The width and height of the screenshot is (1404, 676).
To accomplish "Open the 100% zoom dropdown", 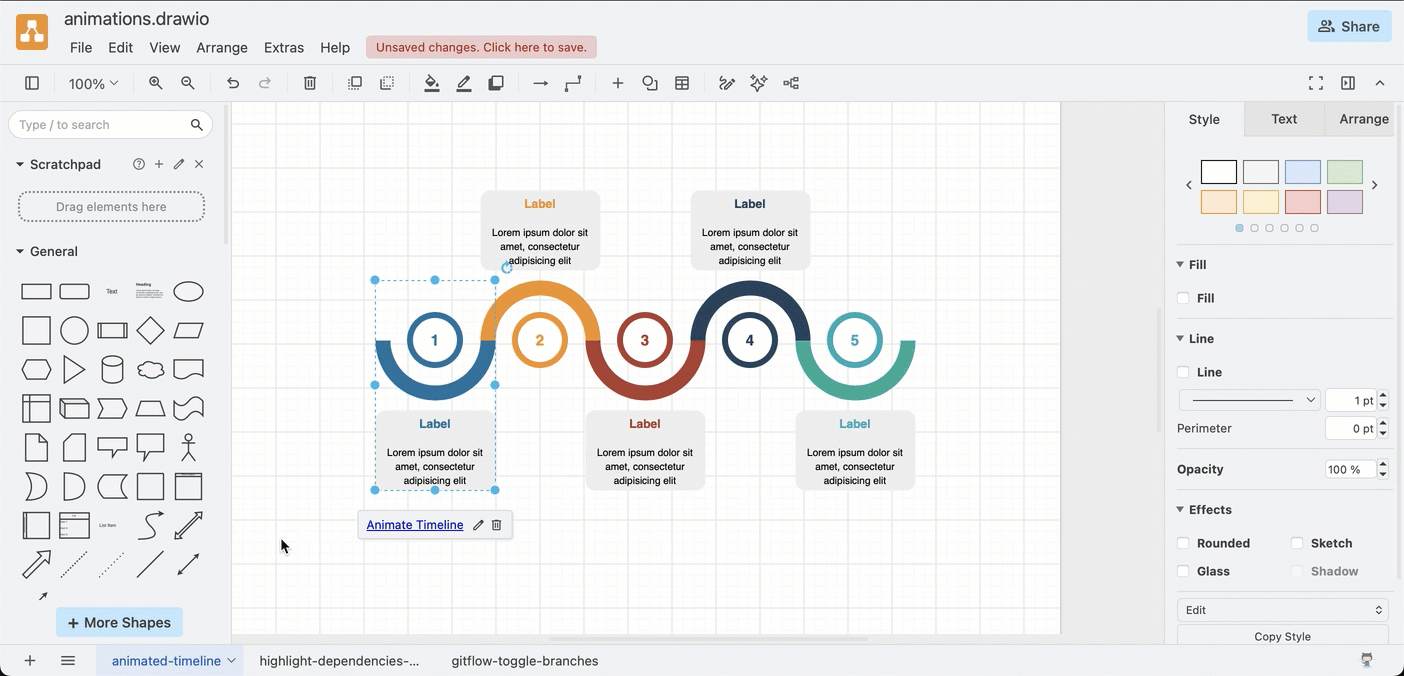I will click(x=93, y=84).
